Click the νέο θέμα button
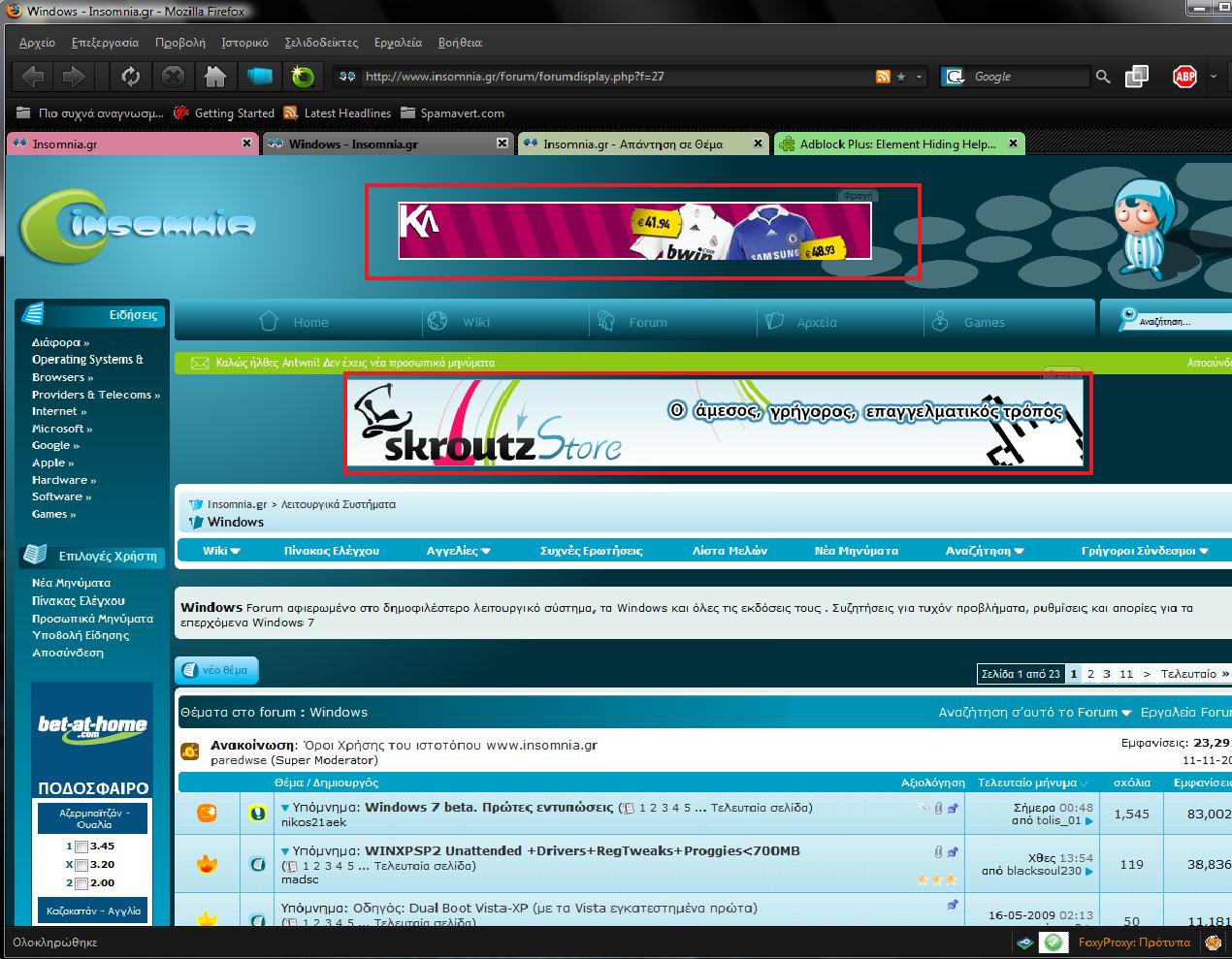This screenshot has width=1232, height=959. point(217,670)
